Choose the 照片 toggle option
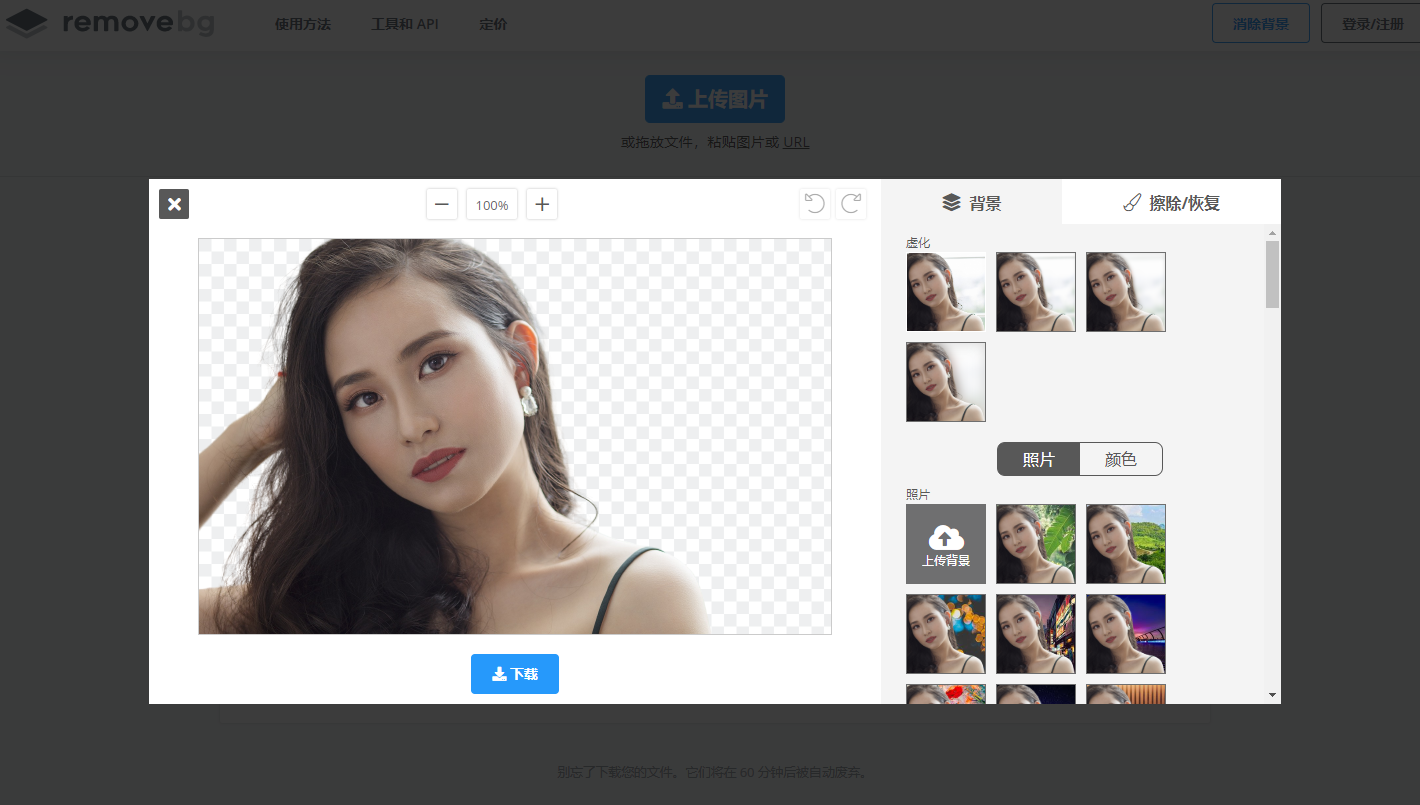Viewport: 1420px width, 805px height. 1039,459
